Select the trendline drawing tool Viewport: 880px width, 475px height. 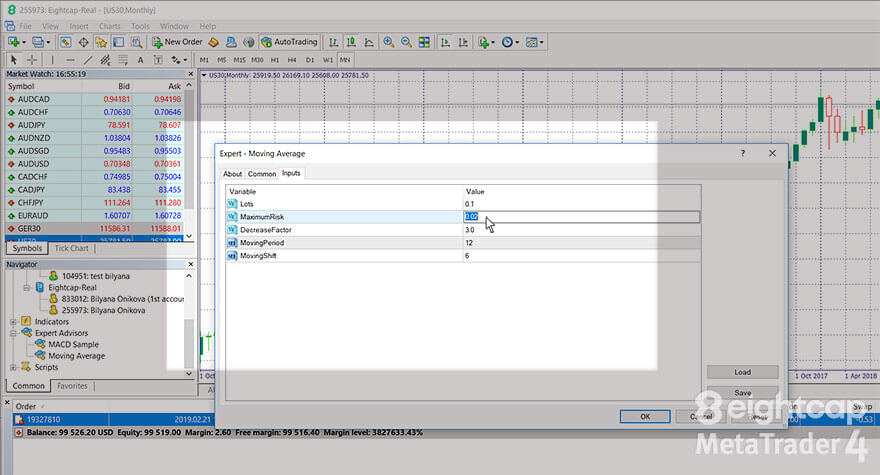88,60
